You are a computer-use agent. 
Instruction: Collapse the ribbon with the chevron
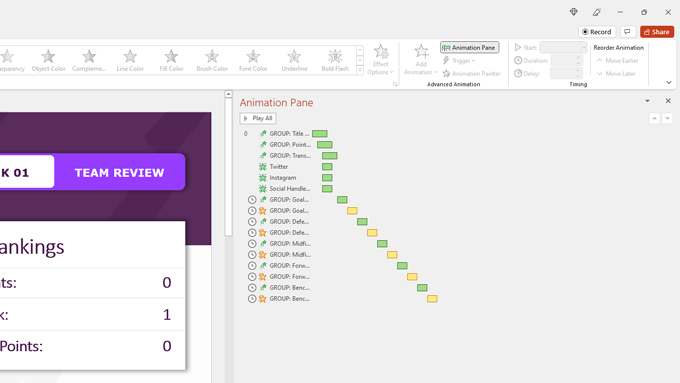(669, 82)
